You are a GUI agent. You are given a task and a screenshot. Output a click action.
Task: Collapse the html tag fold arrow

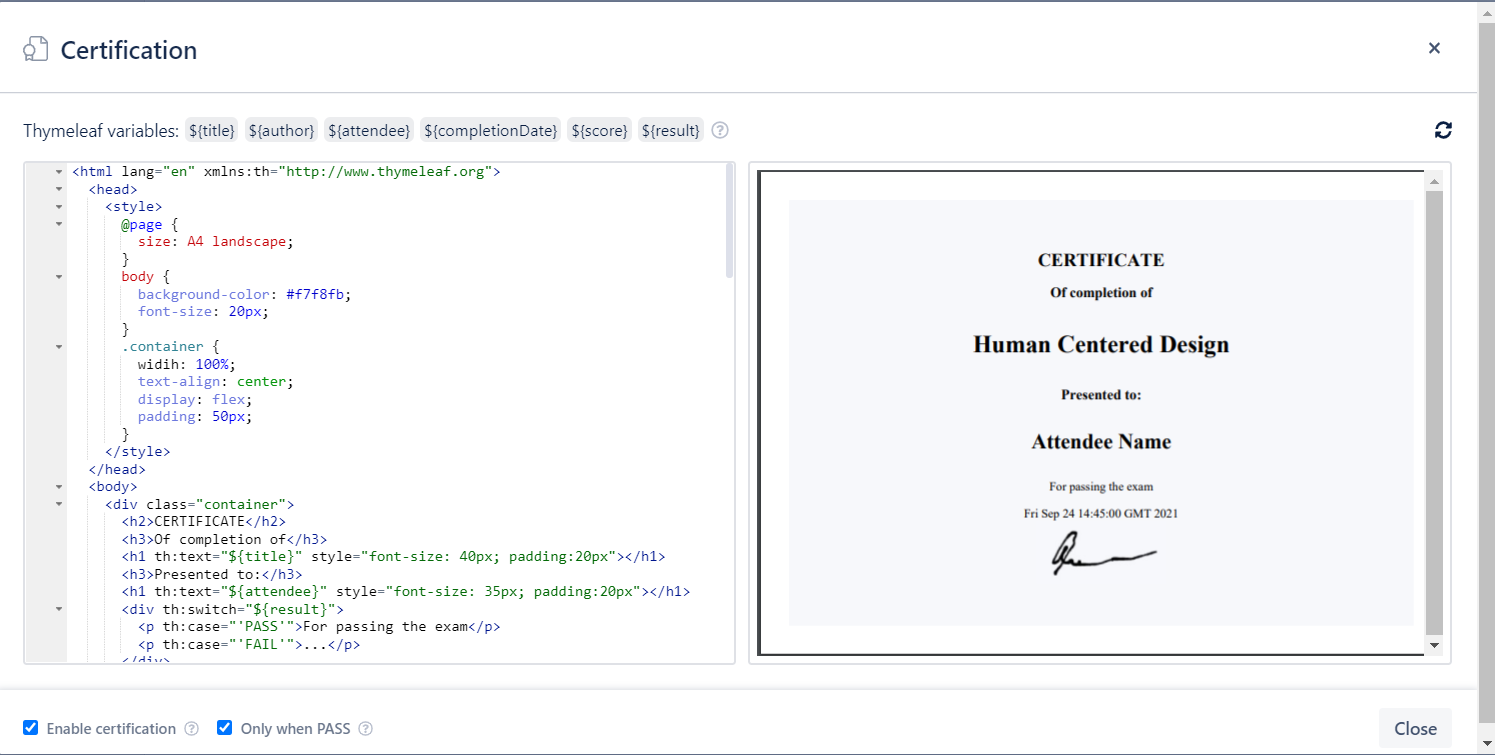[x=59, y=172]
